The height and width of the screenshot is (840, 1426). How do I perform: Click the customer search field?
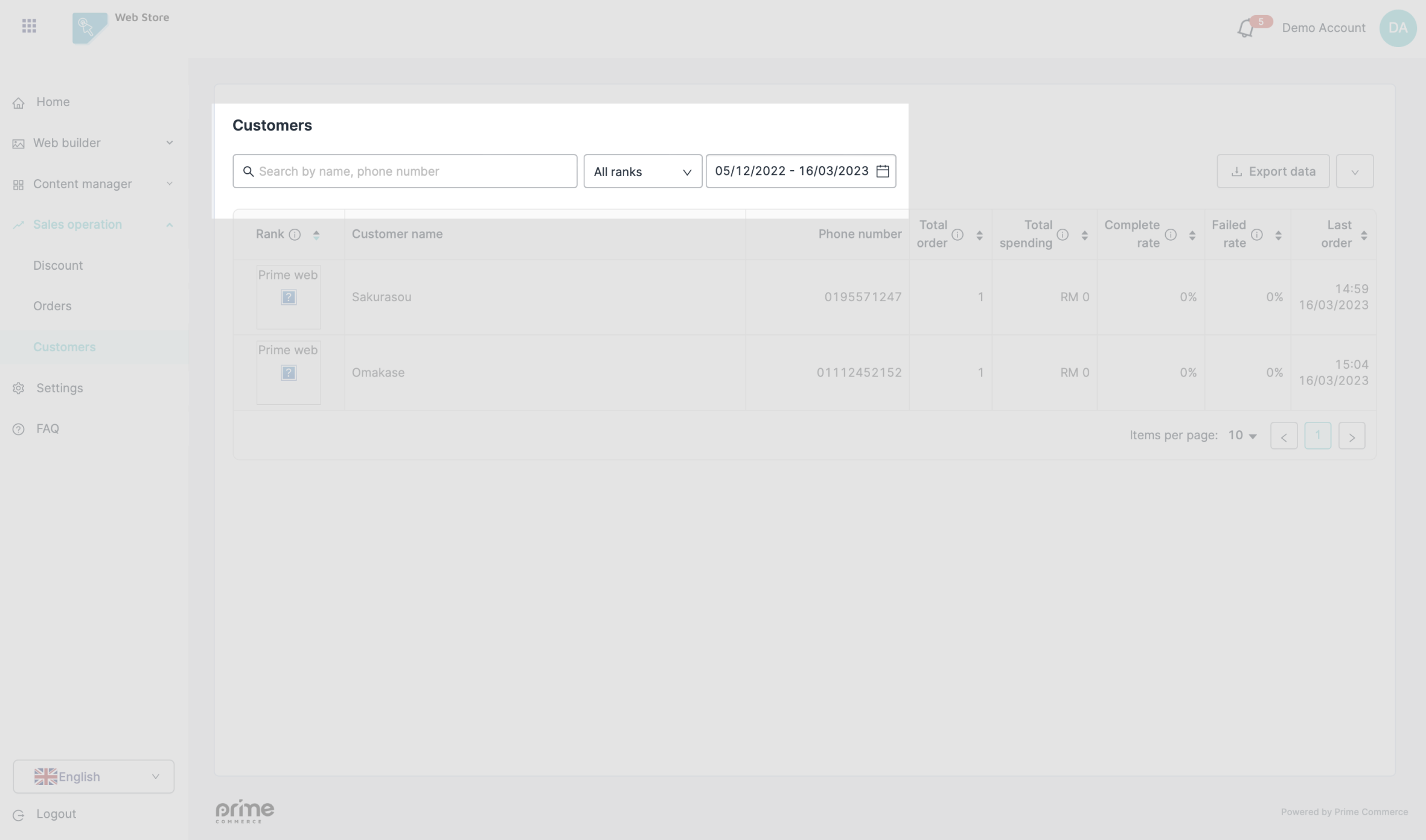point(404,171)
